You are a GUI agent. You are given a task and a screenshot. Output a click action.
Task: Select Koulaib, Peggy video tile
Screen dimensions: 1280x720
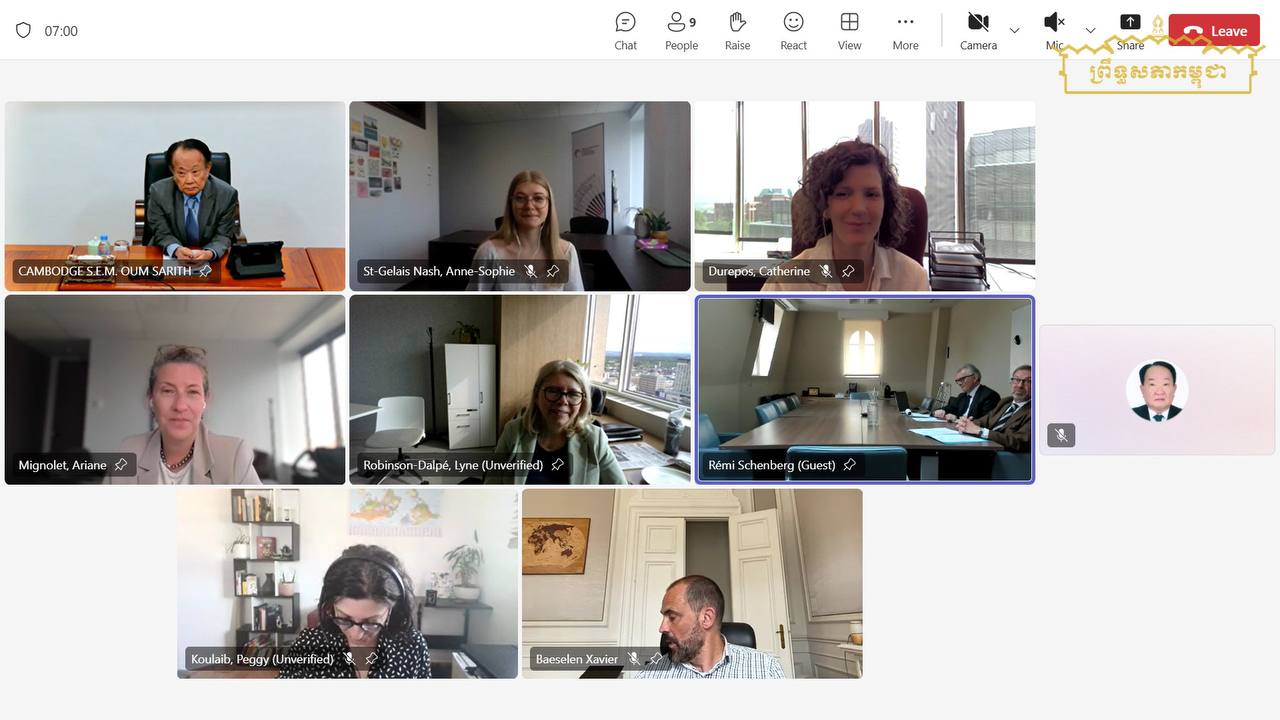(x=347, y=583)
